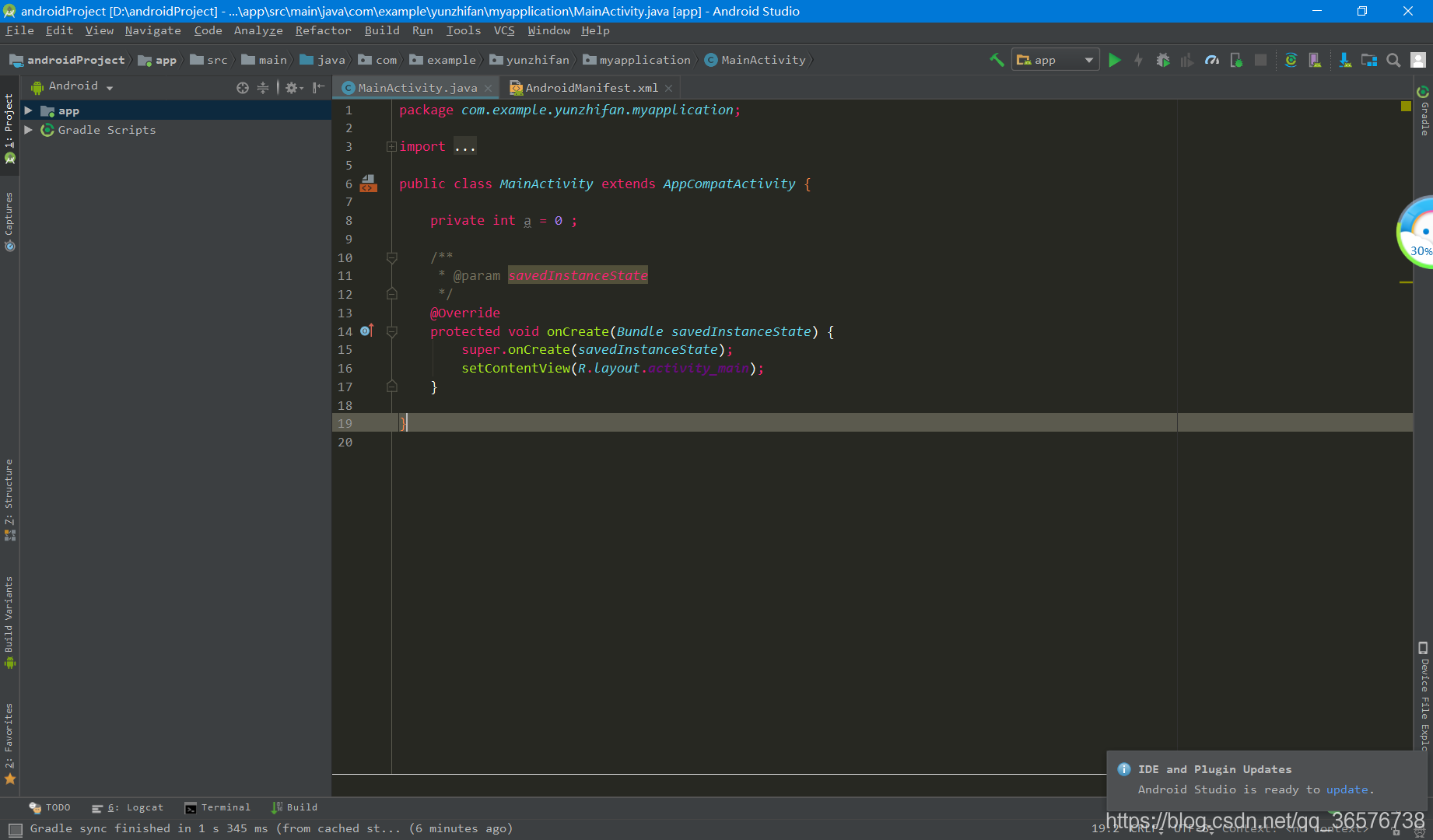Screen dimensions: 1433x840
Task: Click the fold end marker at line 17
Action: pos(392,387)
